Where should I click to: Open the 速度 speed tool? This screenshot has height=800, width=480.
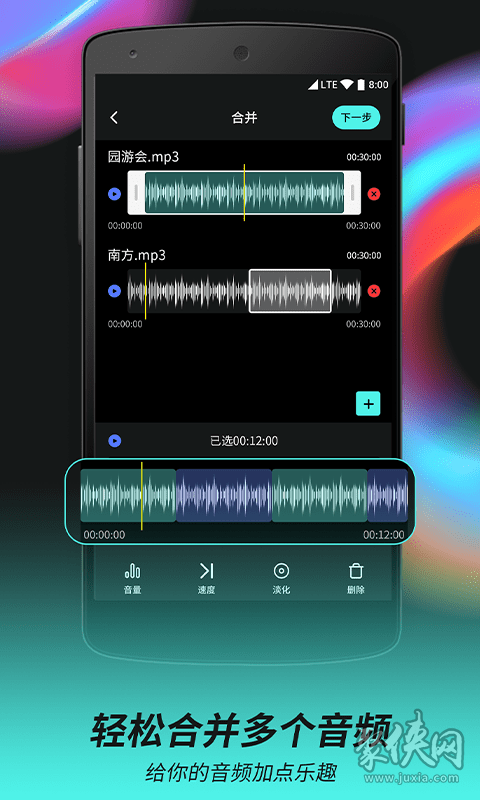coord(207,580)
